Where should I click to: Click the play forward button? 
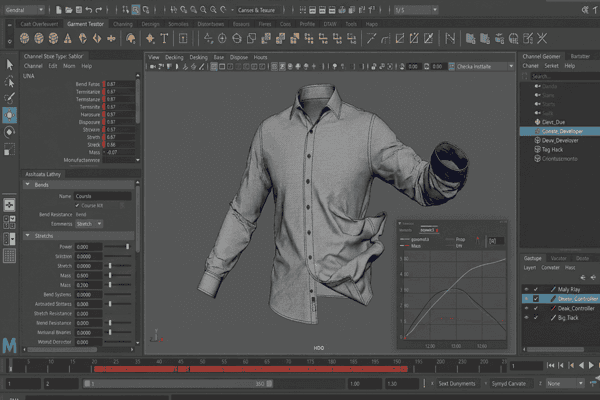pyautogui.click(x=591, y=366)
